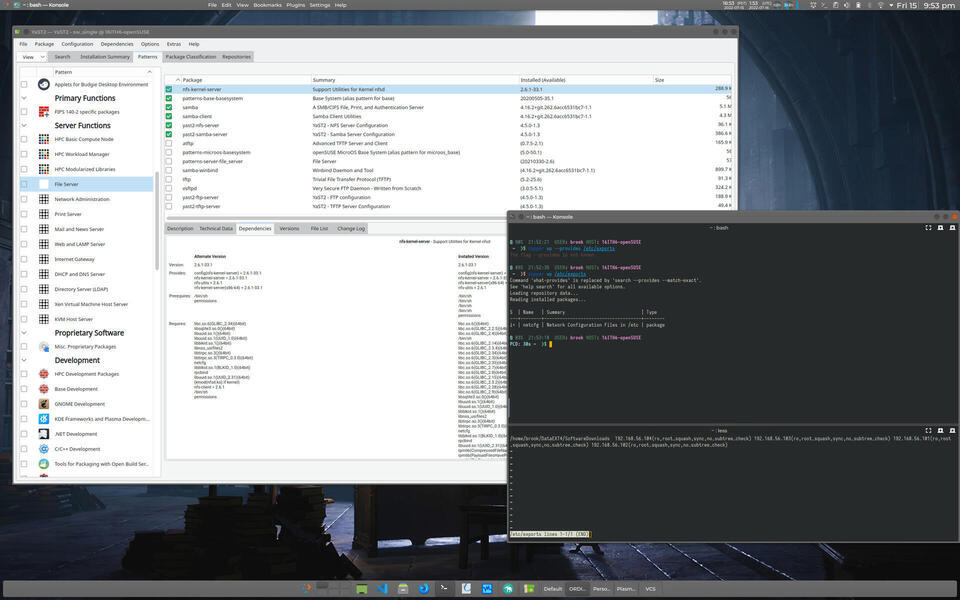Click the pattern list vertical scrollbar
Viewport: 960px width, 600px height.
157,220
